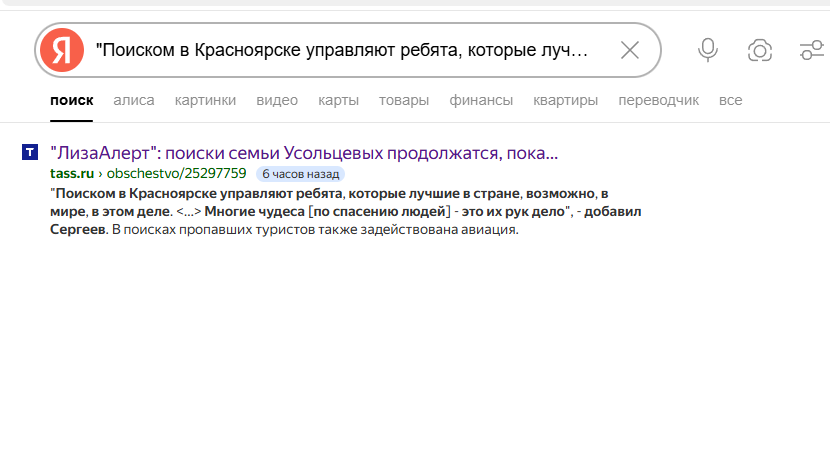Switch to the алиса tab

pos(134,100)
